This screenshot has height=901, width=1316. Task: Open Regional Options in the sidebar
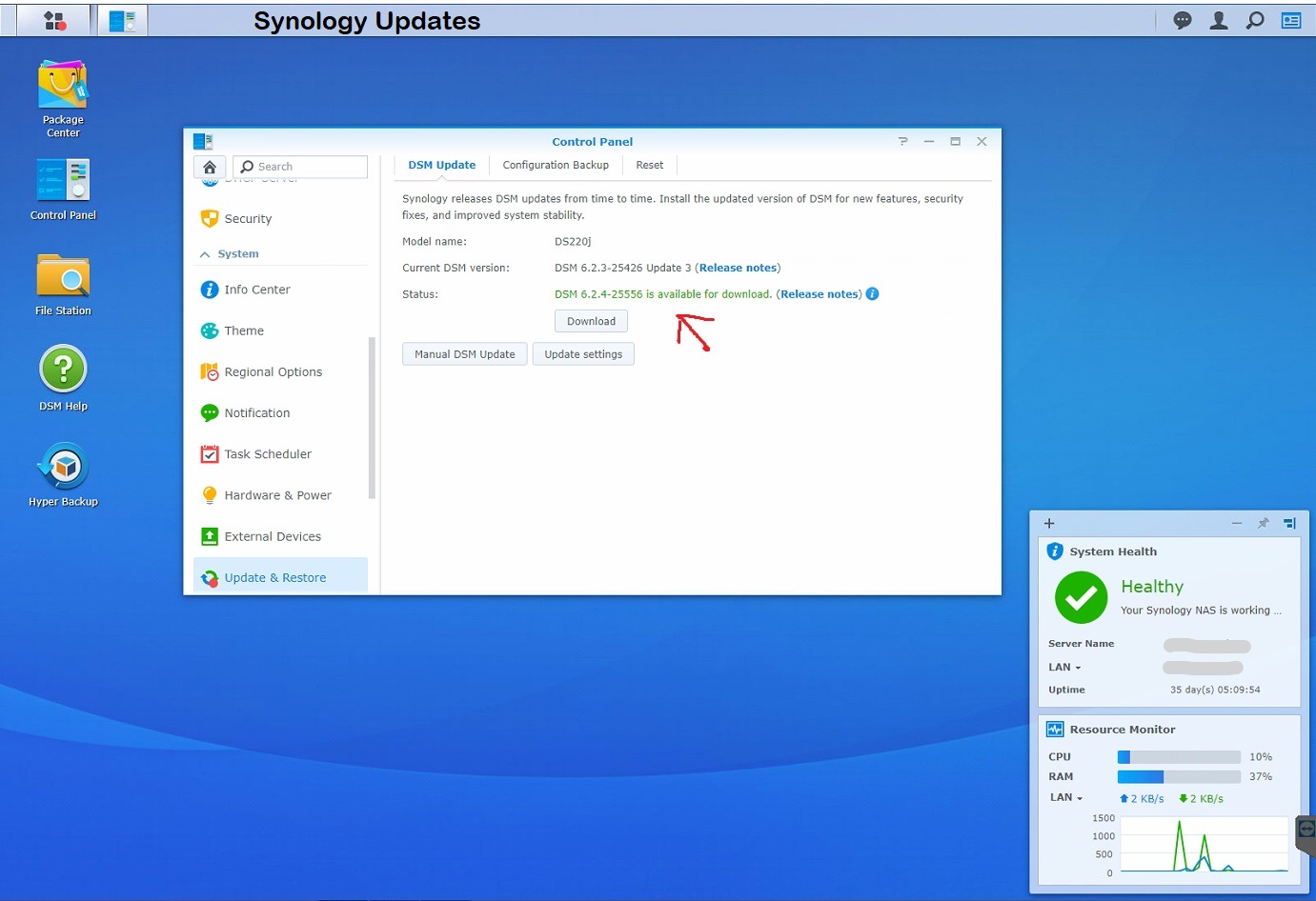pos(280,371)
